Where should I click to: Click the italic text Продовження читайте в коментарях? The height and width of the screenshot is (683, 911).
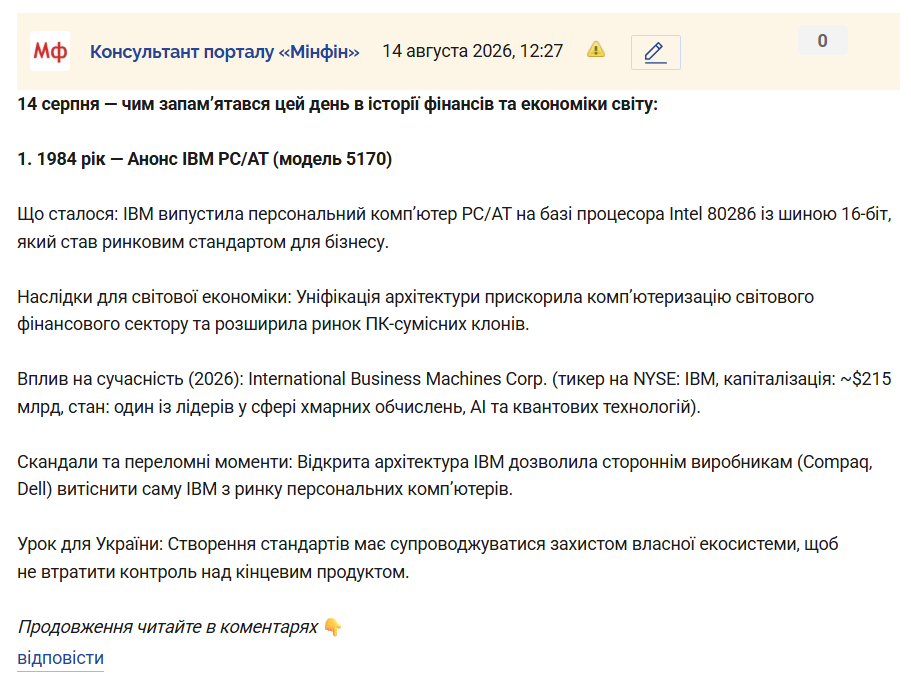(168, 627)
